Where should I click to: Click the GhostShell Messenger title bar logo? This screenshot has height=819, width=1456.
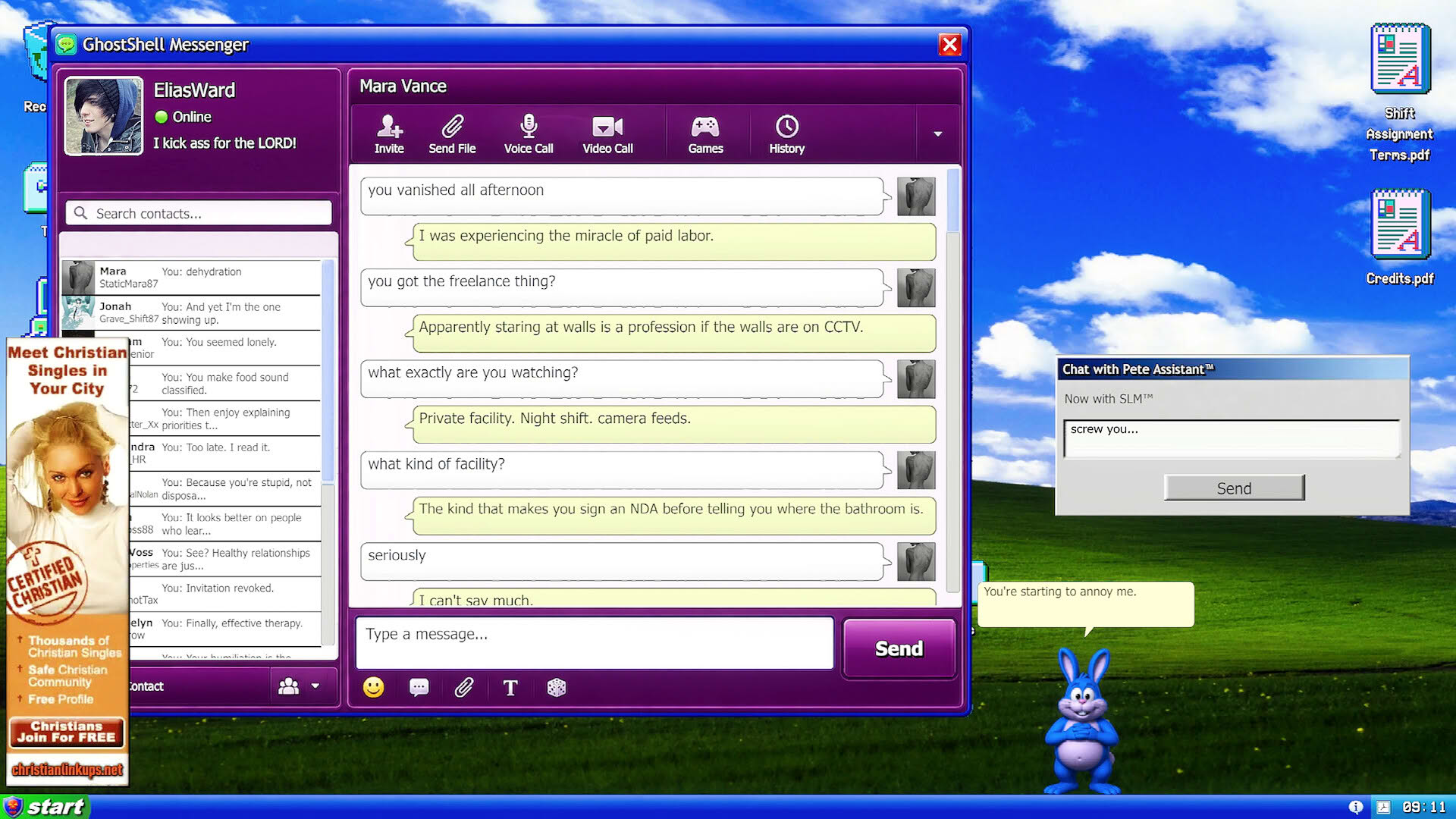coord(67,45)
